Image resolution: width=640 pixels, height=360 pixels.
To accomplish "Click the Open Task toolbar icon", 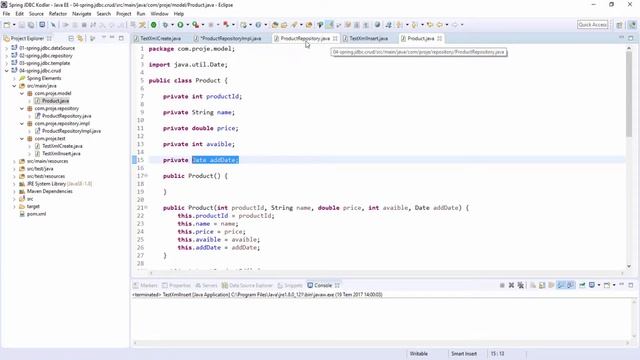I will coord(284,25).
